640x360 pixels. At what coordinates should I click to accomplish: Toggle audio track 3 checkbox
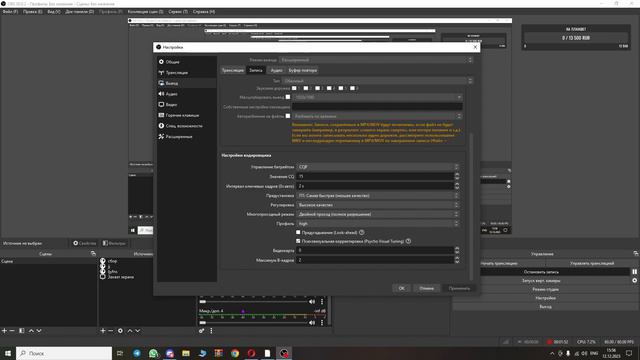click(318, 88)
